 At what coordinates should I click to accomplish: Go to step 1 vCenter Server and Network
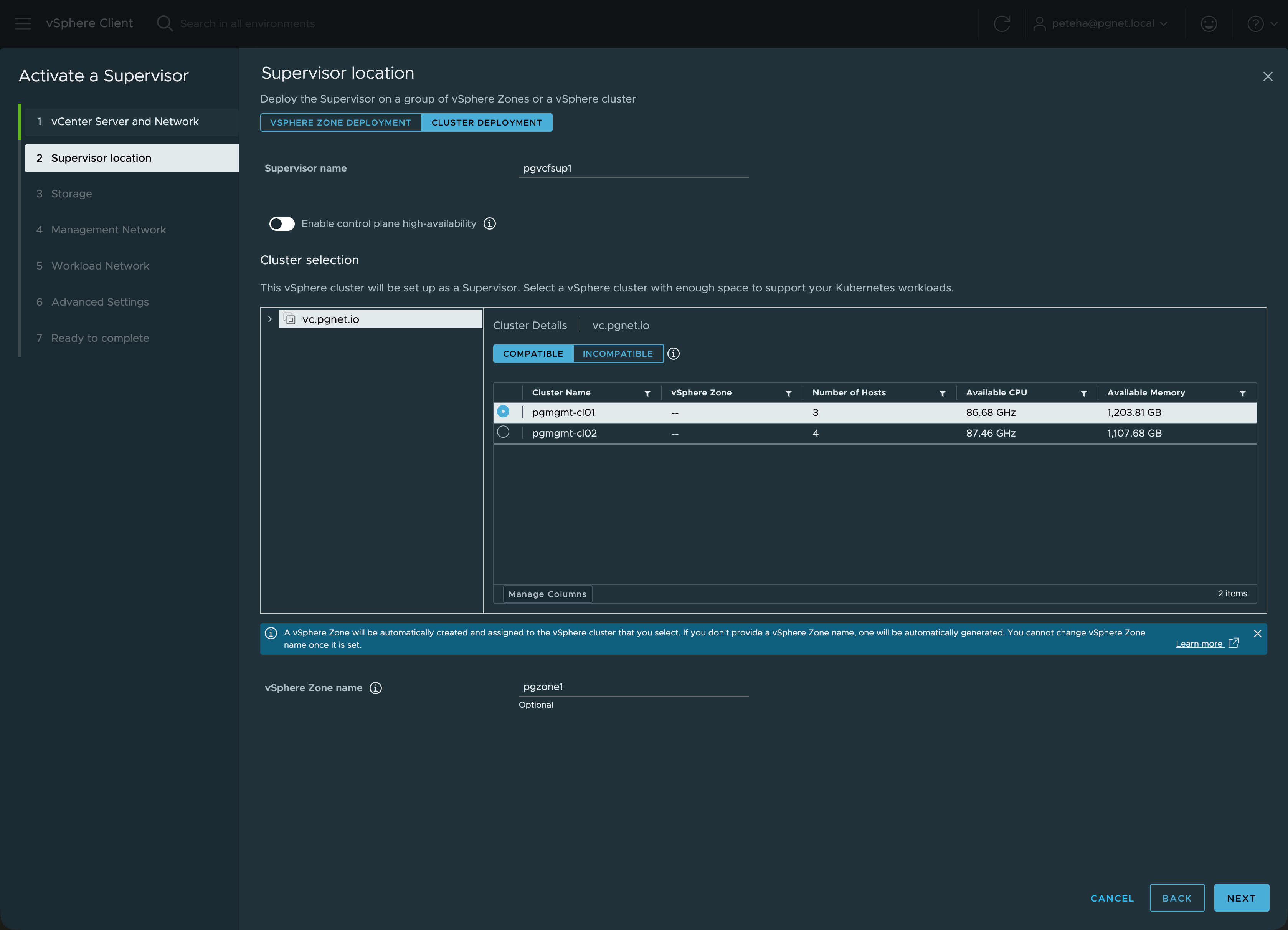click(x=131, y=122)
